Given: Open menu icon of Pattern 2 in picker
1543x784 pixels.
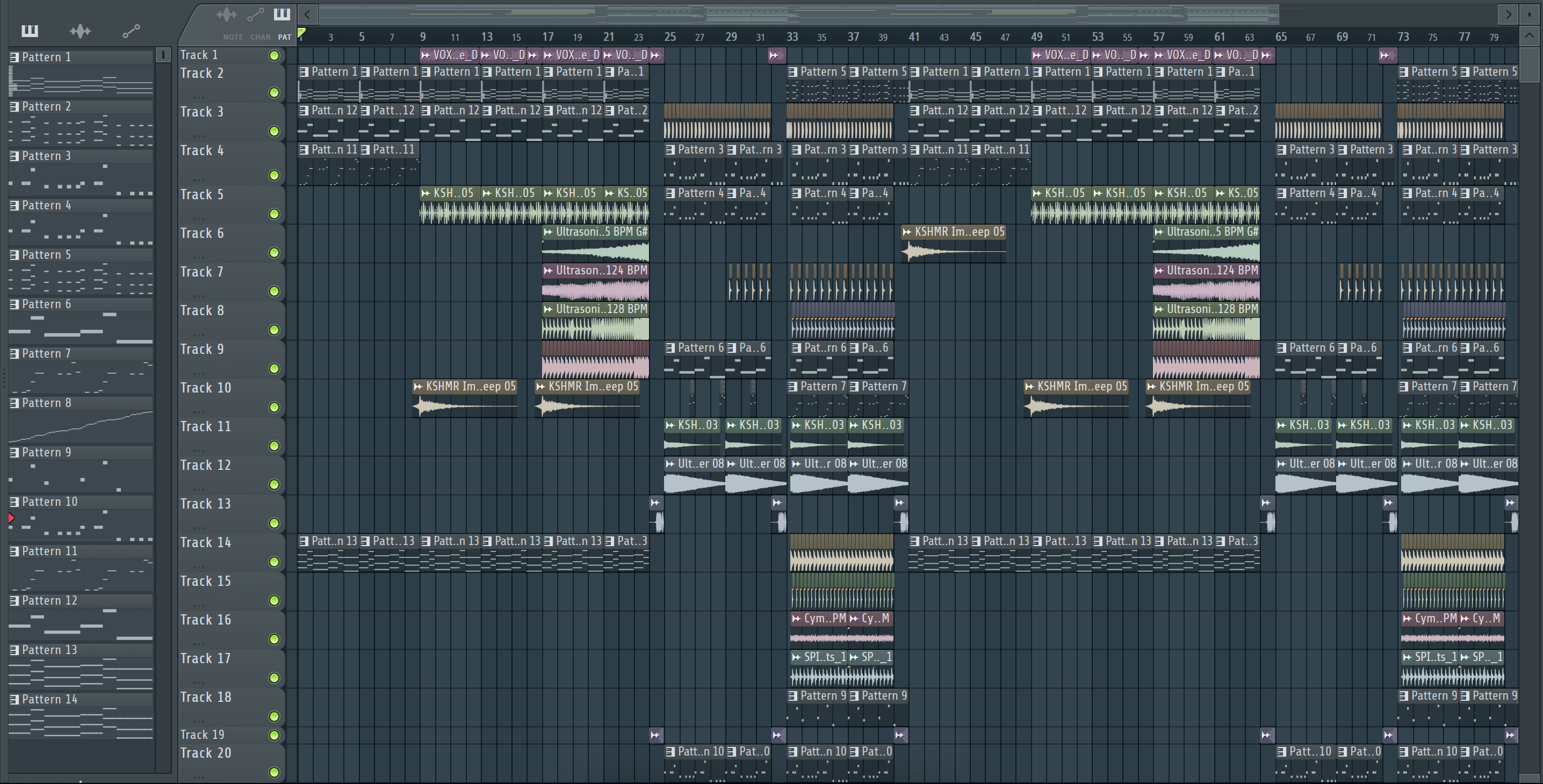Looking at the screenshot, I should pos(15,106).
